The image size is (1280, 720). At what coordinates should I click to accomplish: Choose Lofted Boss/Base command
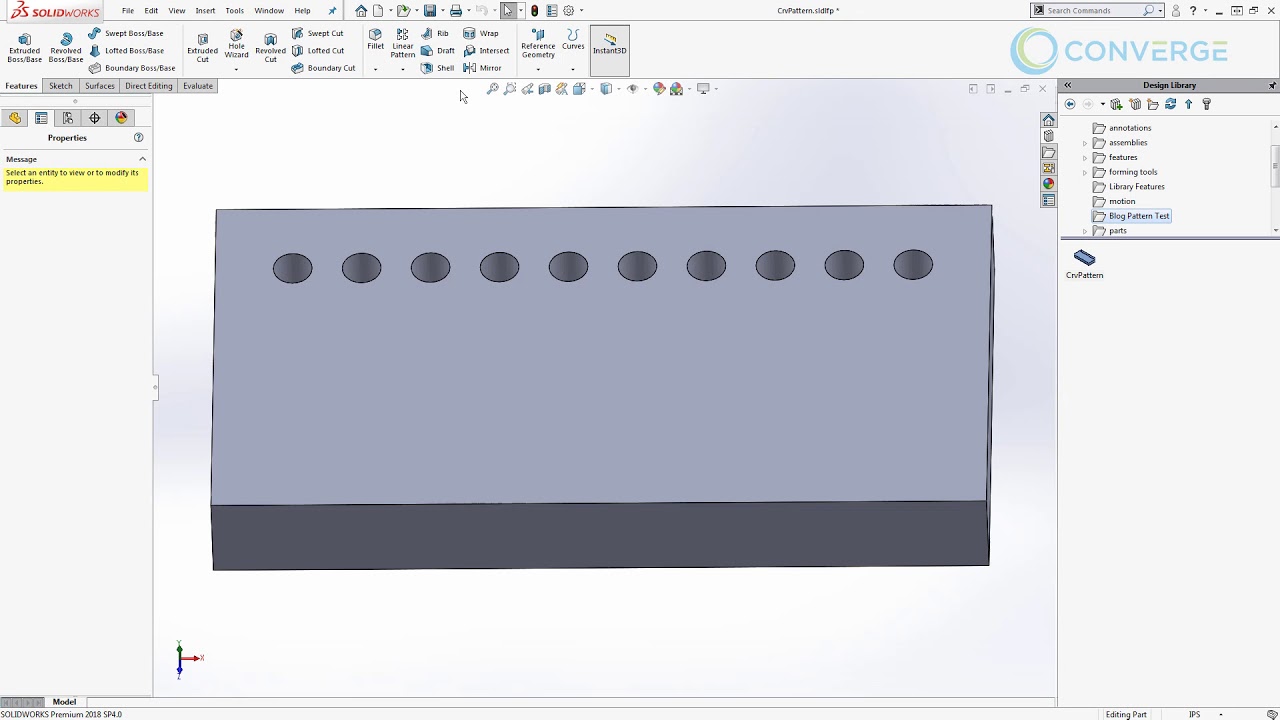125,50
